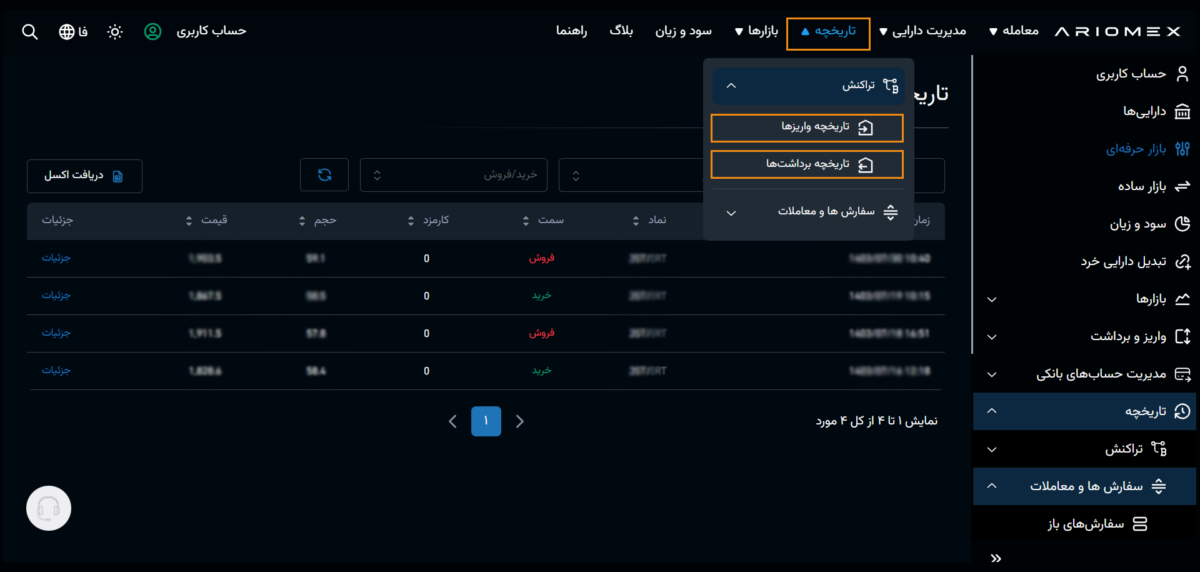
Task: Click the refresh table icon button
Action: [x=324, y=175]
